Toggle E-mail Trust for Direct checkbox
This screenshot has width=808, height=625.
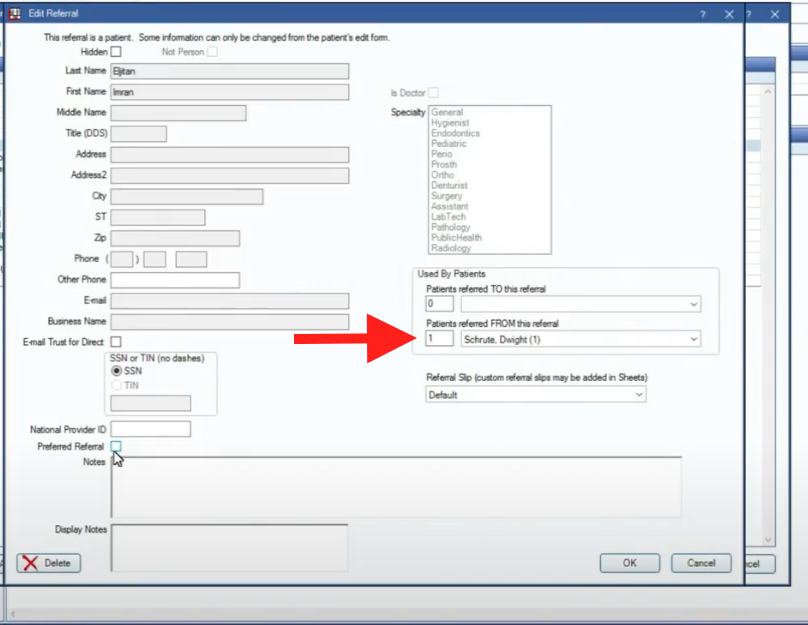point(117,342)
